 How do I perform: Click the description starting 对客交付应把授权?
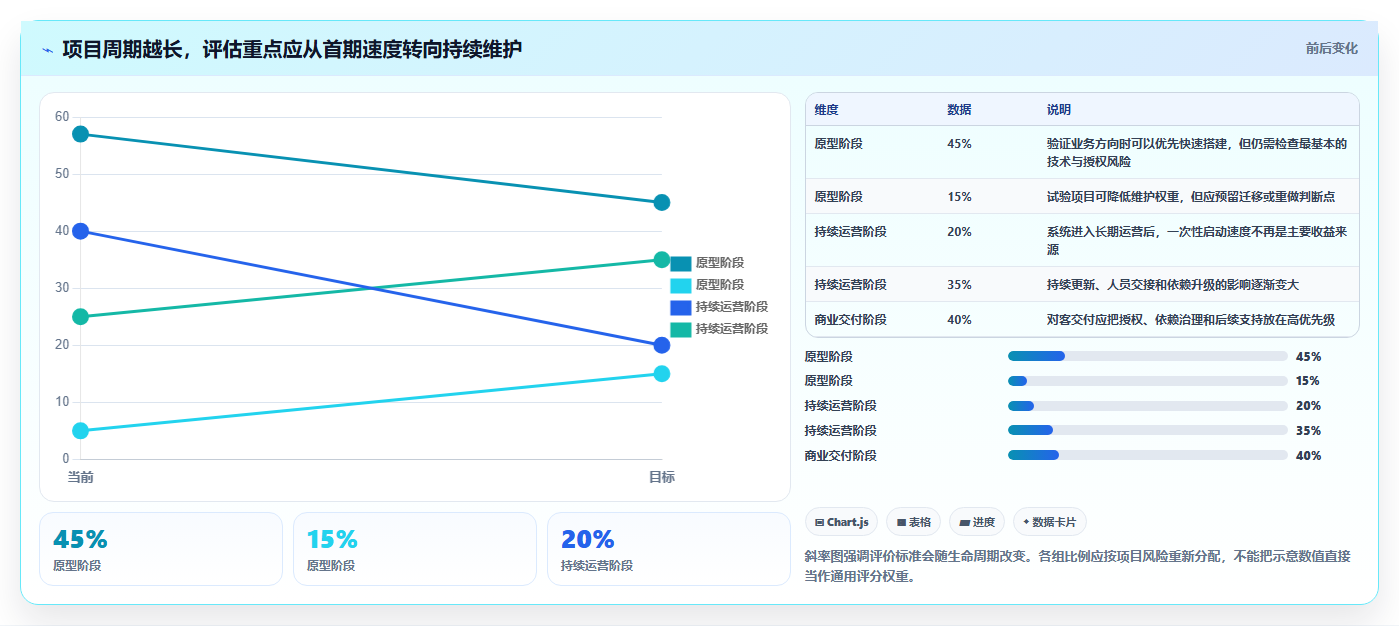pyautogui.click(x=1191, y=320)
